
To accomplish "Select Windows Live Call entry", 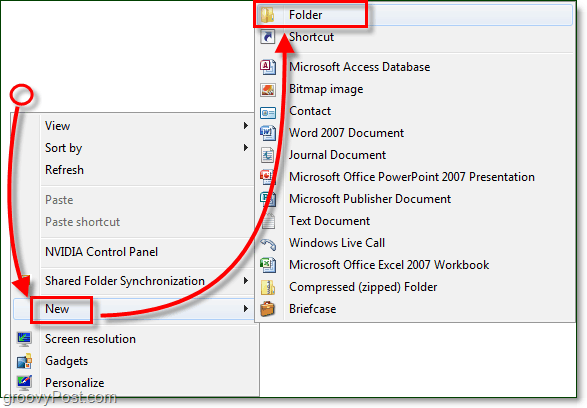I will point(415,243).
